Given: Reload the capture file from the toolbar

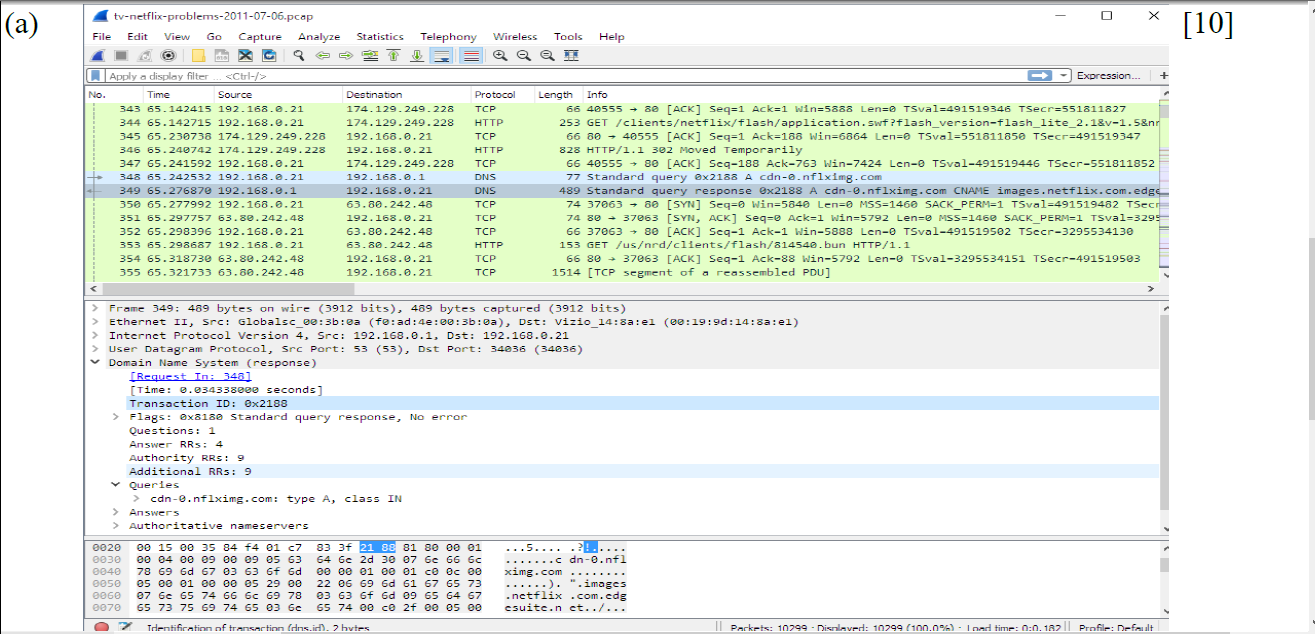Looking at the screenshot, I should tap(270, 55).
